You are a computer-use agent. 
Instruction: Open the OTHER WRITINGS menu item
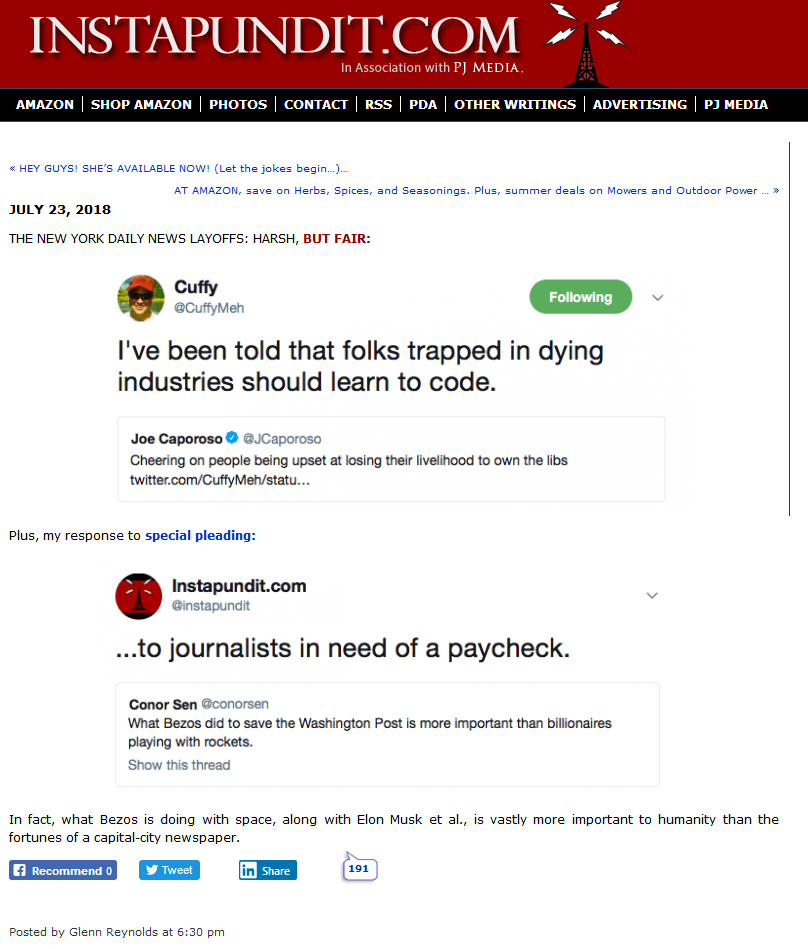pos(515,105)
